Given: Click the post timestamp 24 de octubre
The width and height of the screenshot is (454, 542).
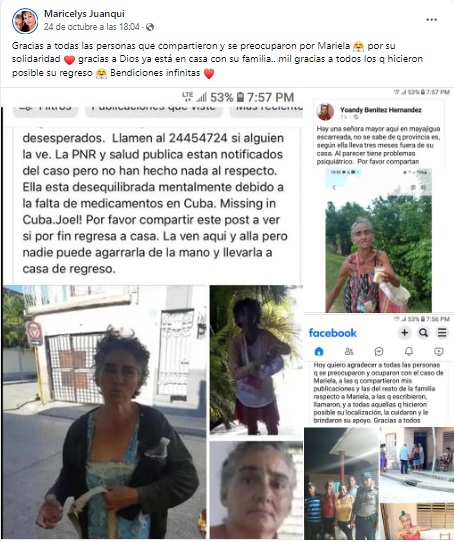Looking at the screenshot, I should click(91, 27).
